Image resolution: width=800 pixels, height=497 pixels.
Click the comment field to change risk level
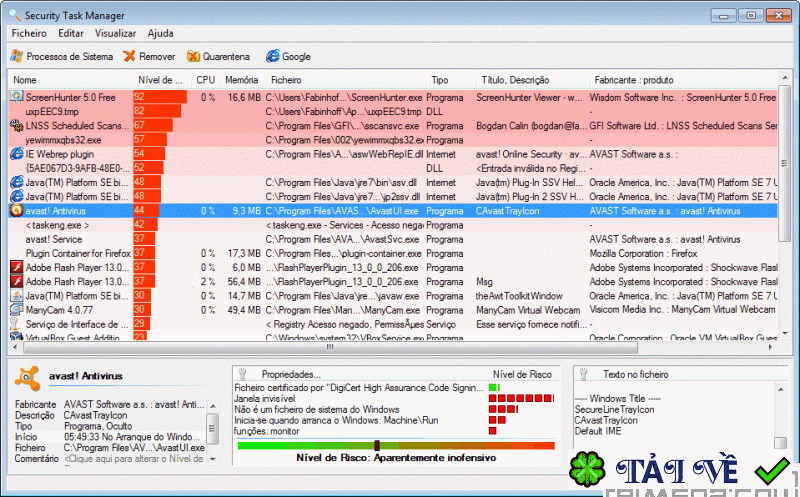pos(134,459)
